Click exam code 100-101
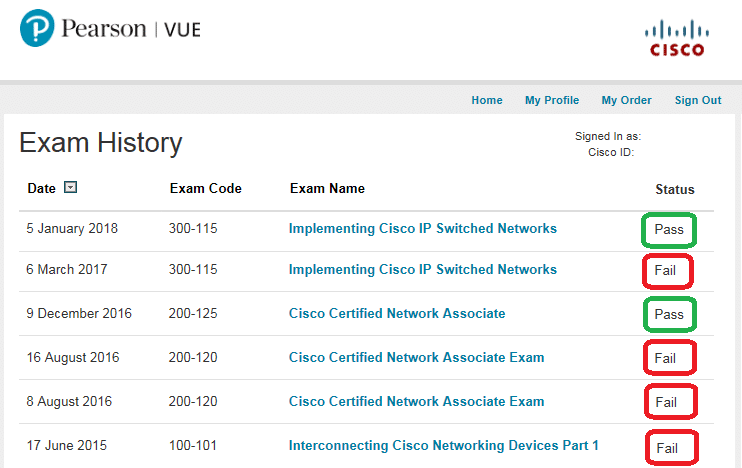This screenshot has height=468, width=742. (193, 446)
